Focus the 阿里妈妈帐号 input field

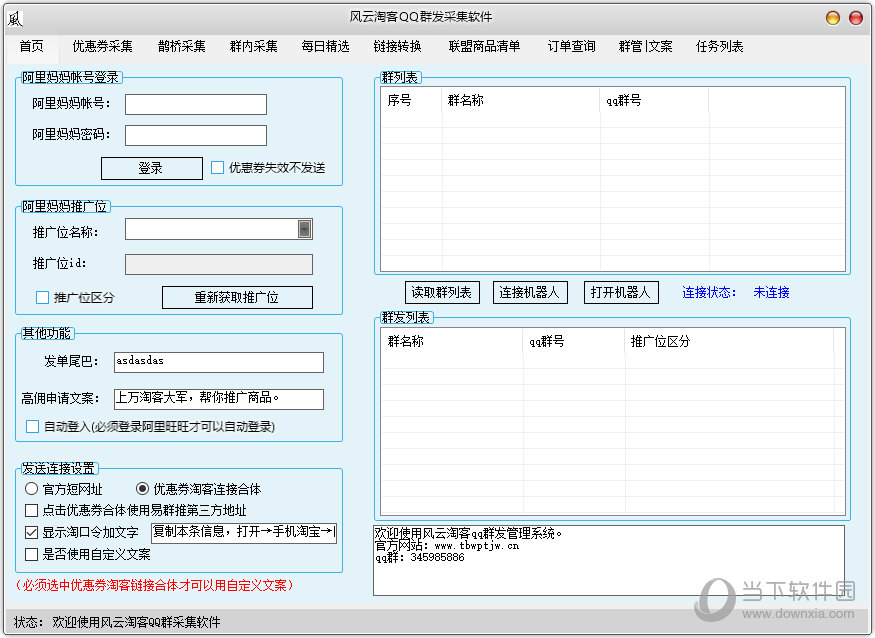point(196,104)
